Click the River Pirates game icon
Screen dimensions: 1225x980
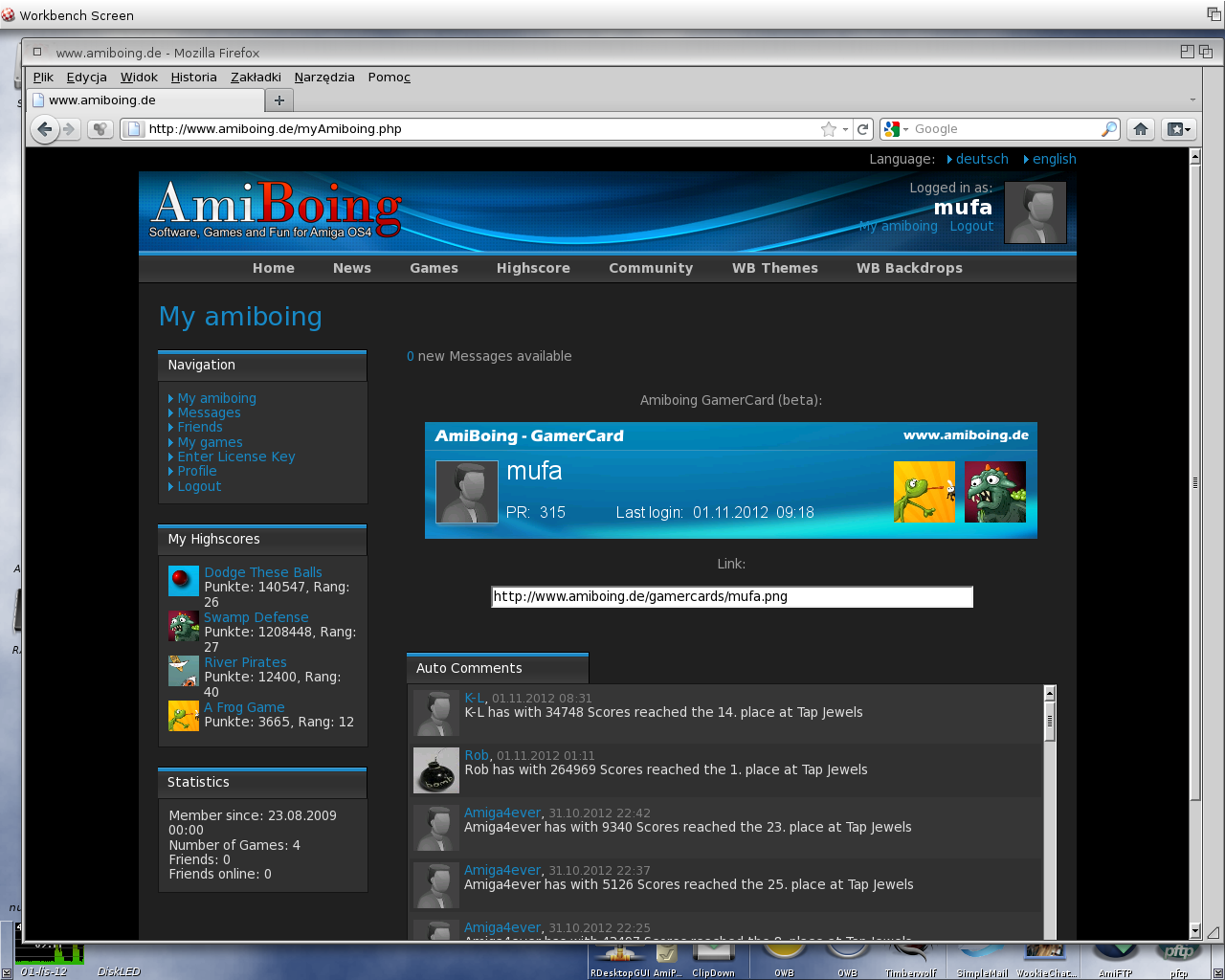(184, 671)
